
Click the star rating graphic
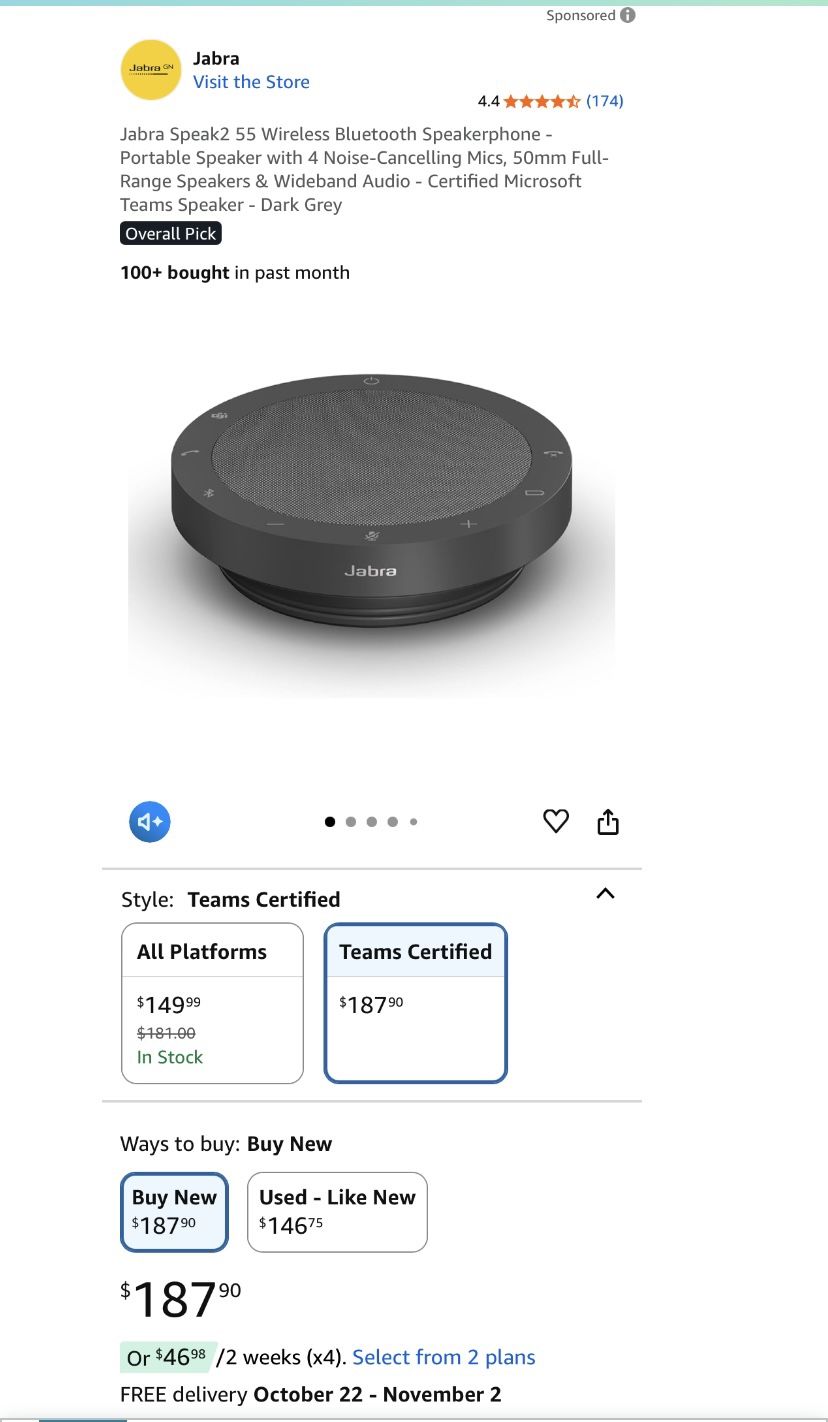tap(542, 101)
